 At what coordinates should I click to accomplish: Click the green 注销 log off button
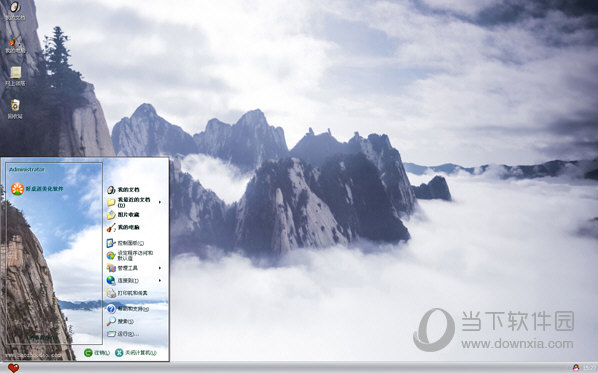click(x=97, y=353)
